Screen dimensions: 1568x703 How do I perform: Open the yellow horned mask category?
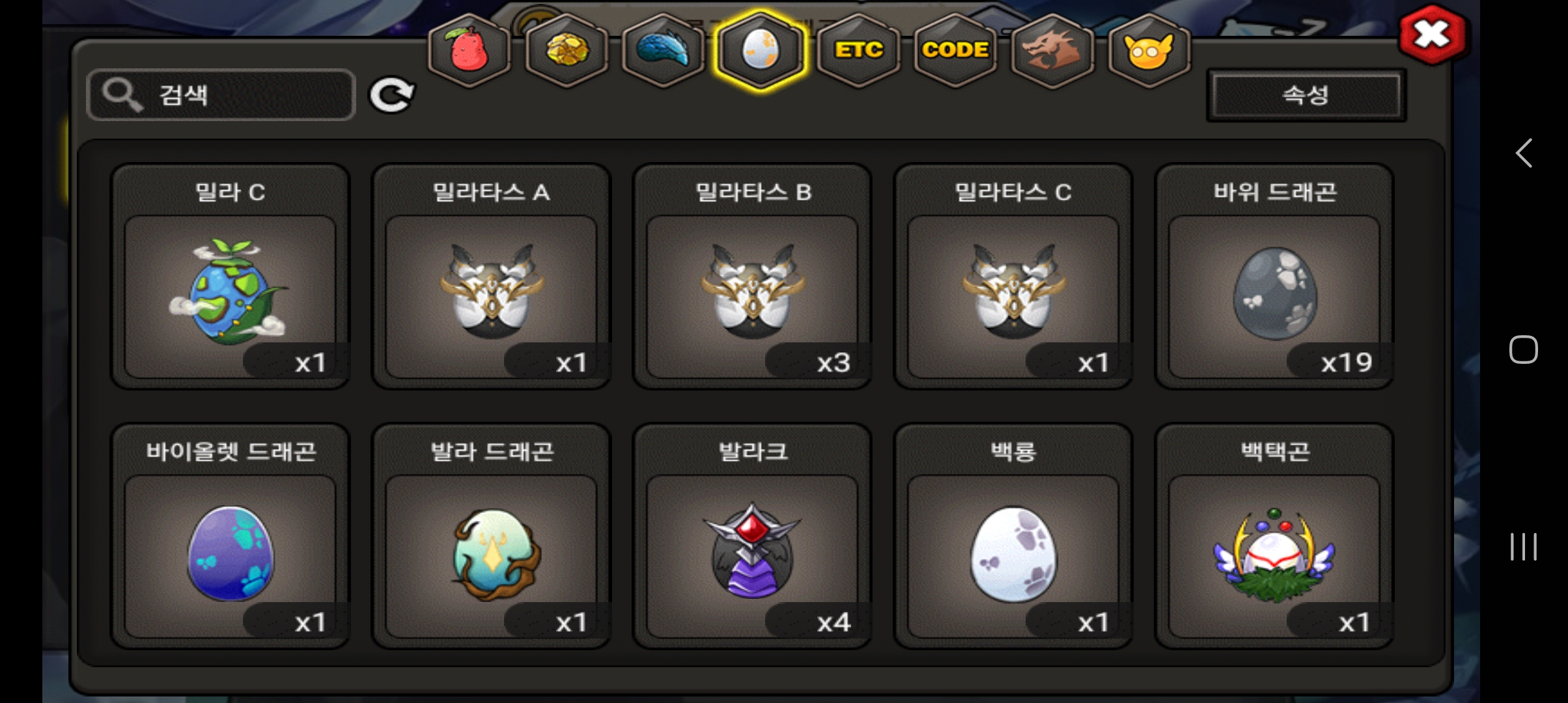[x=1149, y=50]
